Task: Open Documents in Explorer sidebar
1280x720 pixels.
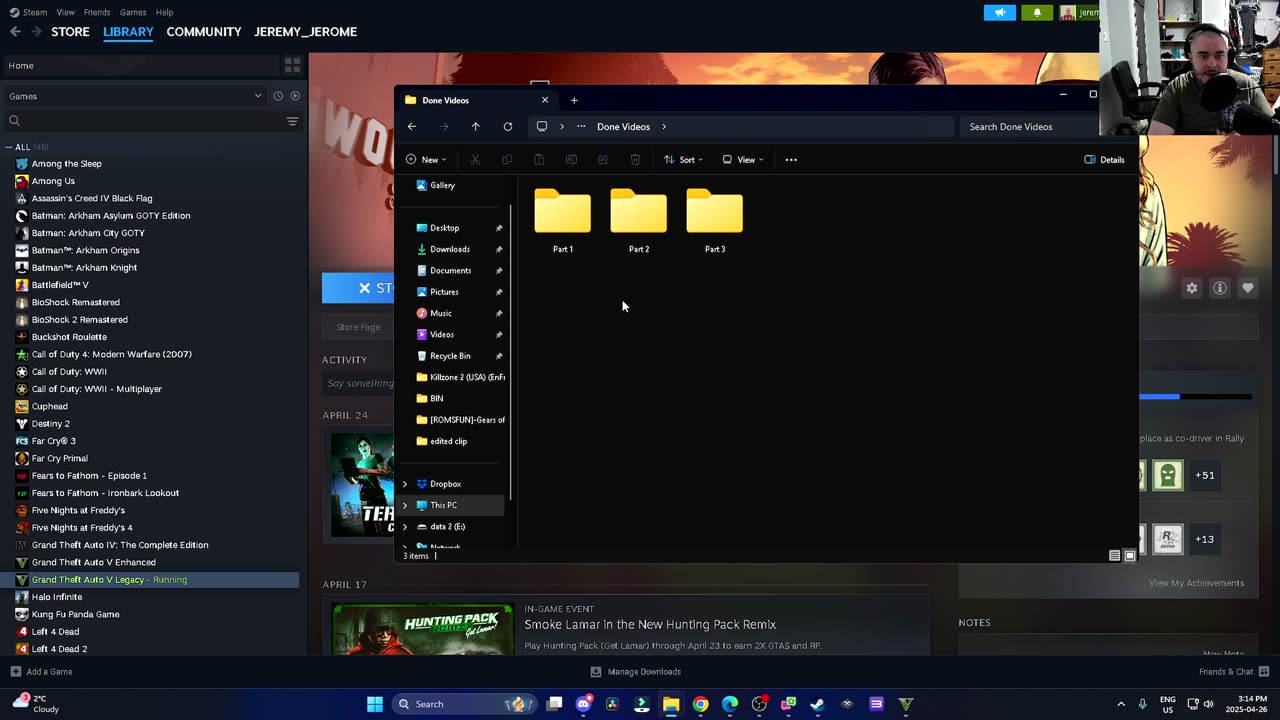Action: click(450, 271)
